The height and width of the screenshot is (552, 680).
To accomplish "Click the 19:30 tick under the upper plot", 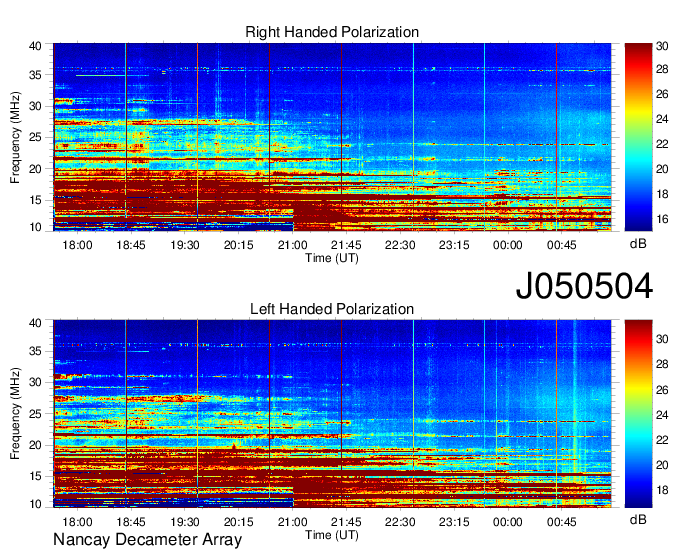I will pos(185,245).
